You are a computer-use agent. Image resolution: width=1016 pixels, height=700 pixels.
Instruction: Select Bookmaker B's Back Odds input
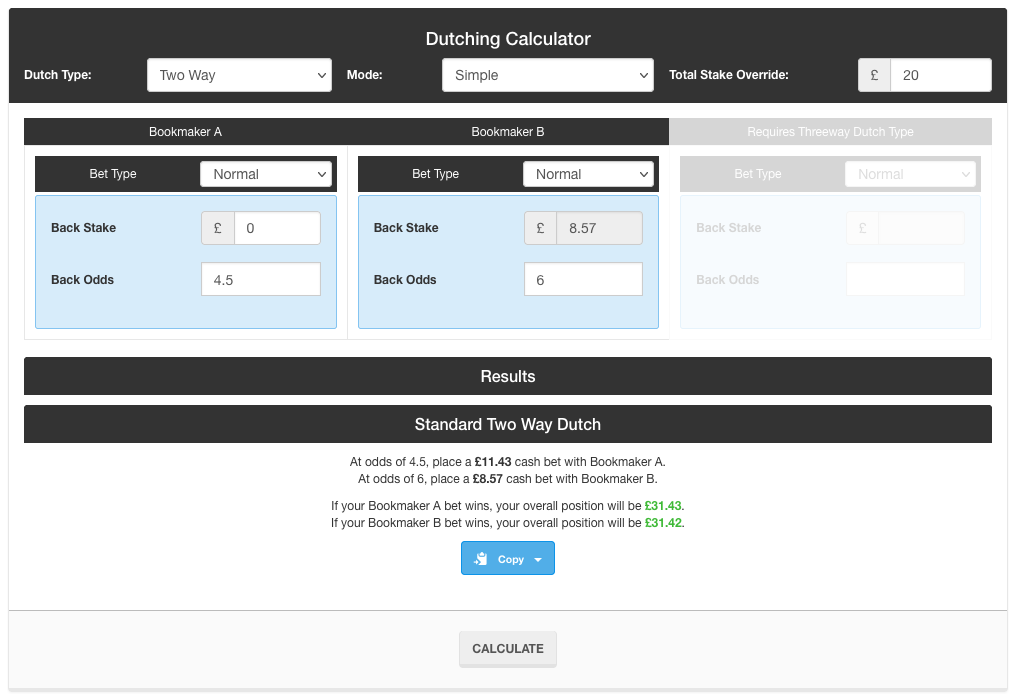tap(583, 280)
